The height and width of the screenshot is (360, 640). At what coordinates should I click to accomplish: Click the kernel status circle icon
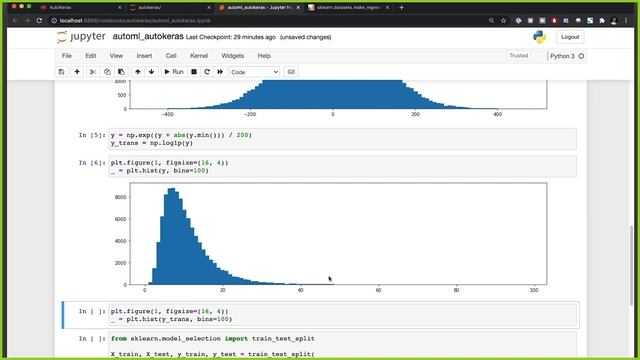pos(581,56)
